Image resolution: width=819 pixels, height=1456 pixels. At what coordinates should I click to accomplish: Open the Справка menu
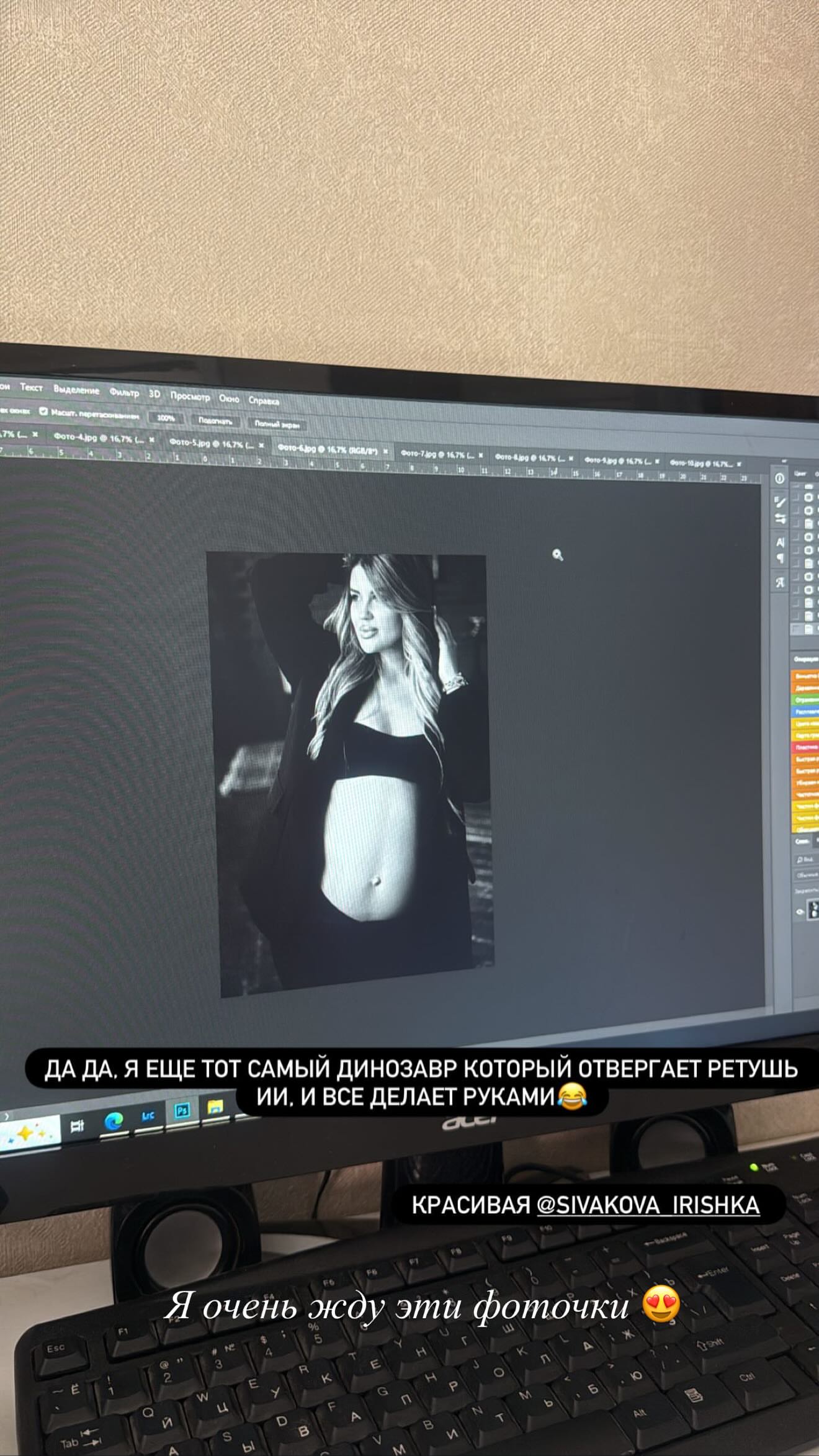tap(264, 401)
